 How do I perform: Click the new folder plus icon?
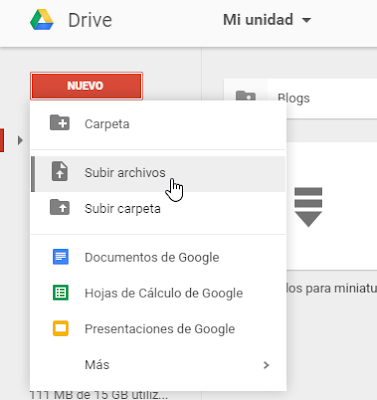click(x=60, y=123)
